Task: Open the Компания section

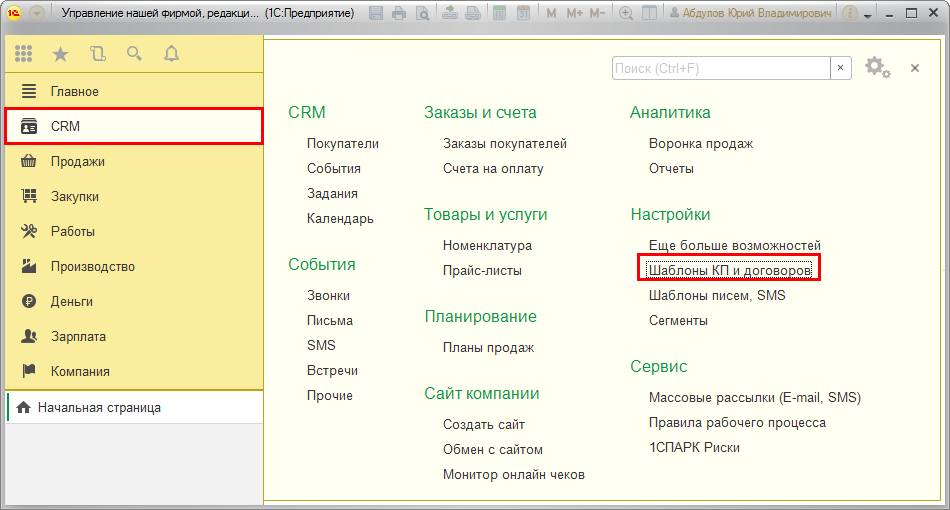Action: (x=134, y=371)
